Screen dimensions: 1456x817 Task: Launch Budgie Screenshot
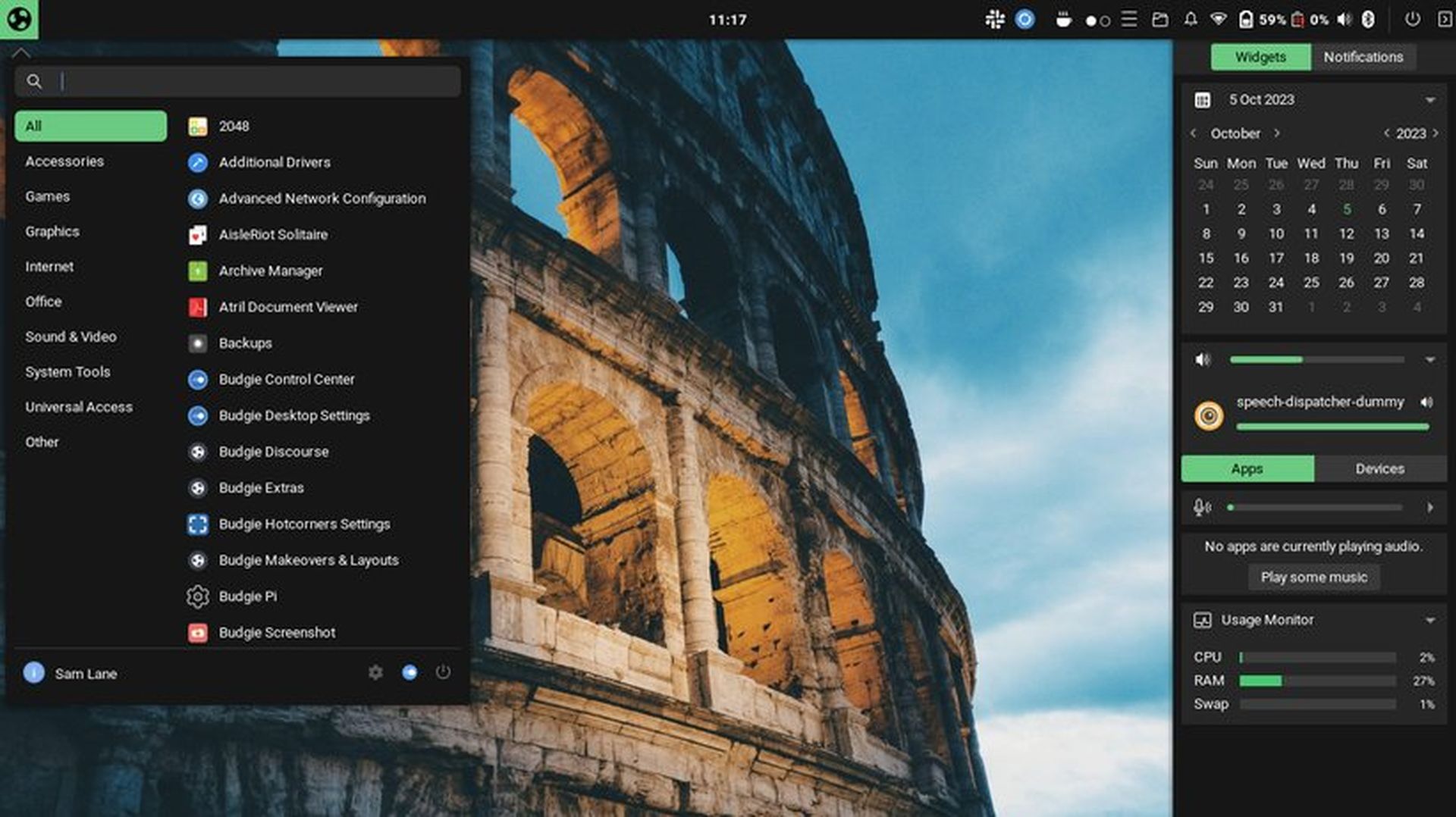click(278, 632)
